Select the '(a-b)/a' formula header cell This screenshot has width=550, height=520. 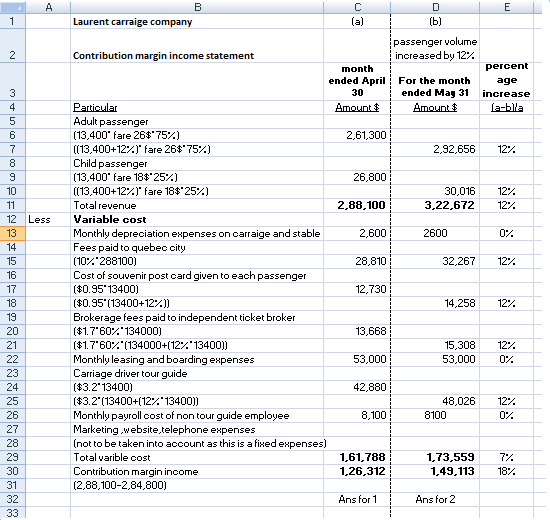point(507,107)
